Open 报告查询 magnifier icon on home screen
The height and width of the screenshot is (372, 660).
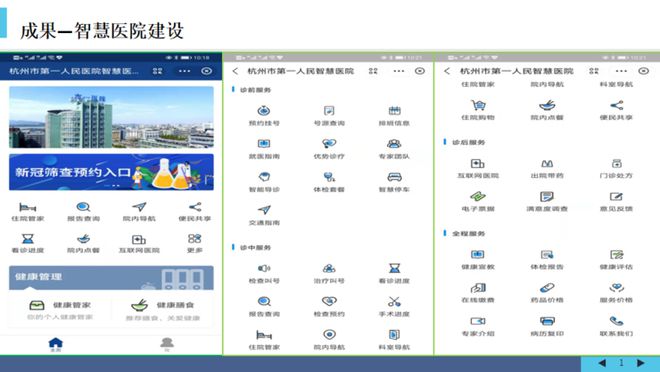click(x=83, y=207)
